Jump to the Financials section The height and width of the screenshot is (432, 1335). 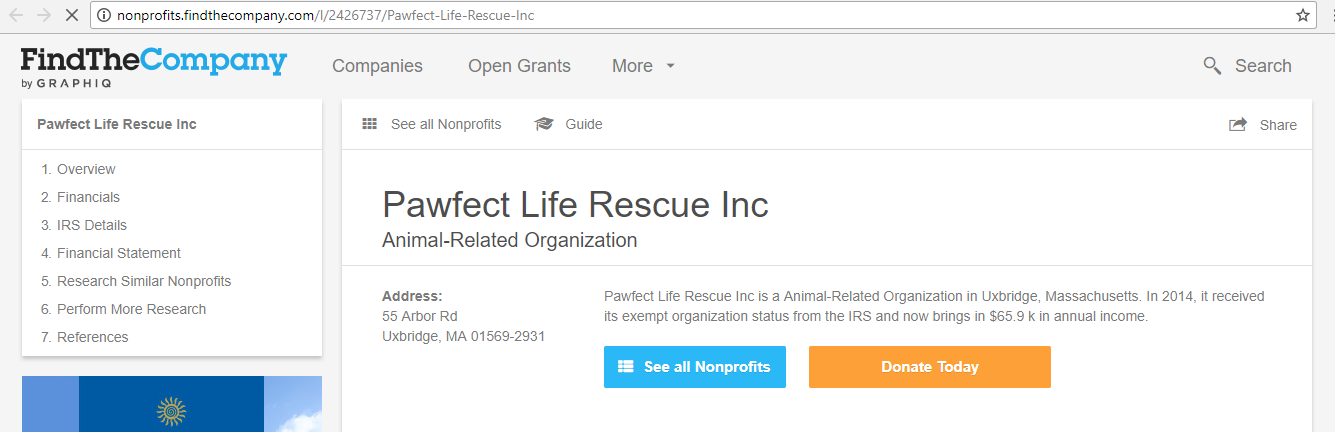pos(88,197)
